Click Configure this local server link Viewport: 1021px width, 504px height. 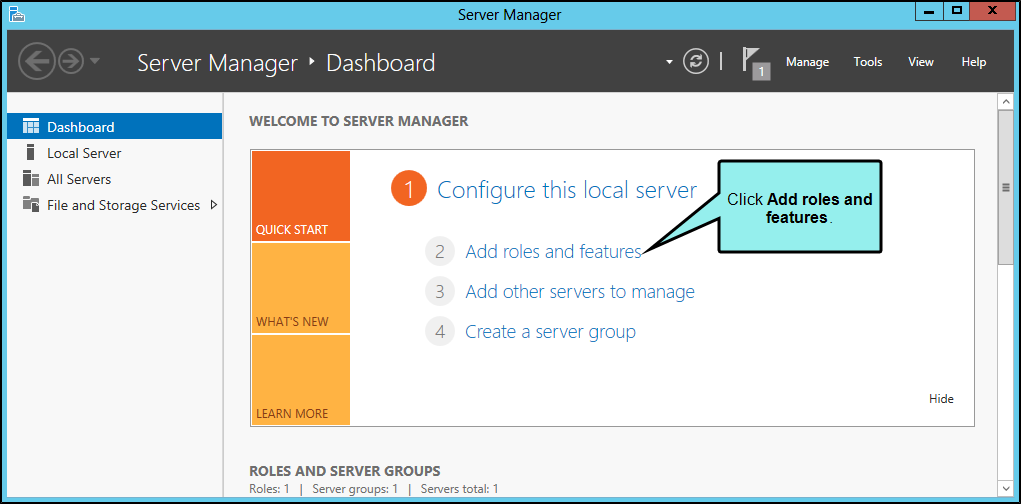(566, 189)
